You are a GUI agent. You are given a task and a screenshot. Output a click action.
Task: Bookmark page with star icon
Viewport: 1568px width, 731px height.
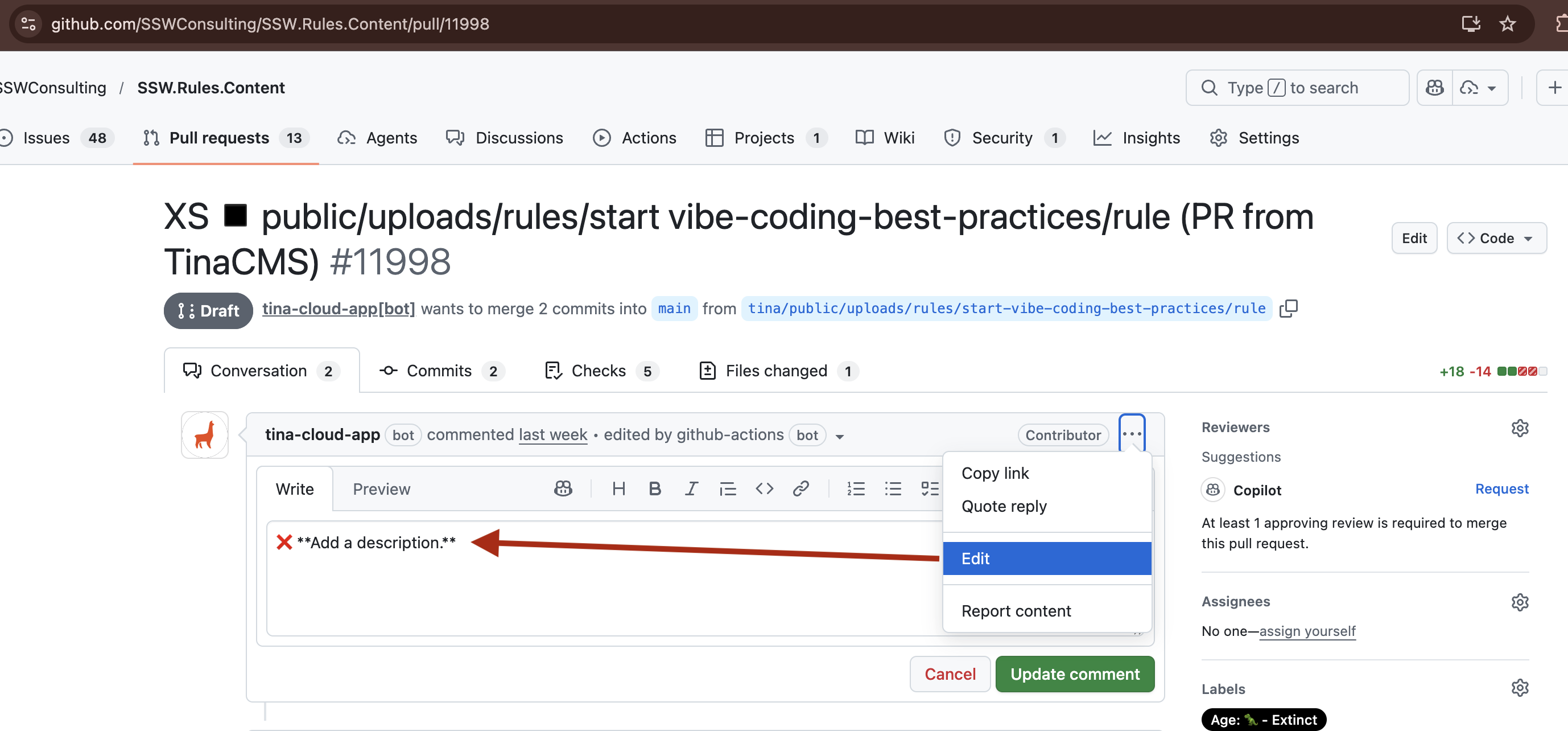[1507, 24]
